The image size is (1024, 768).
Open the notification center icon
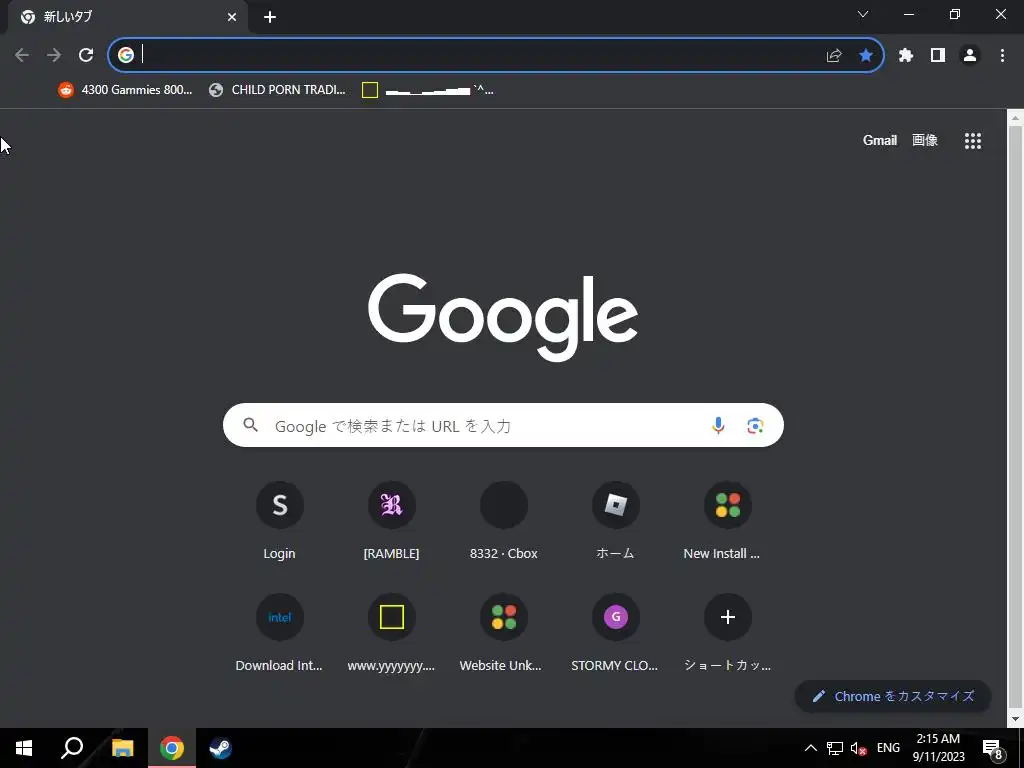993,749
